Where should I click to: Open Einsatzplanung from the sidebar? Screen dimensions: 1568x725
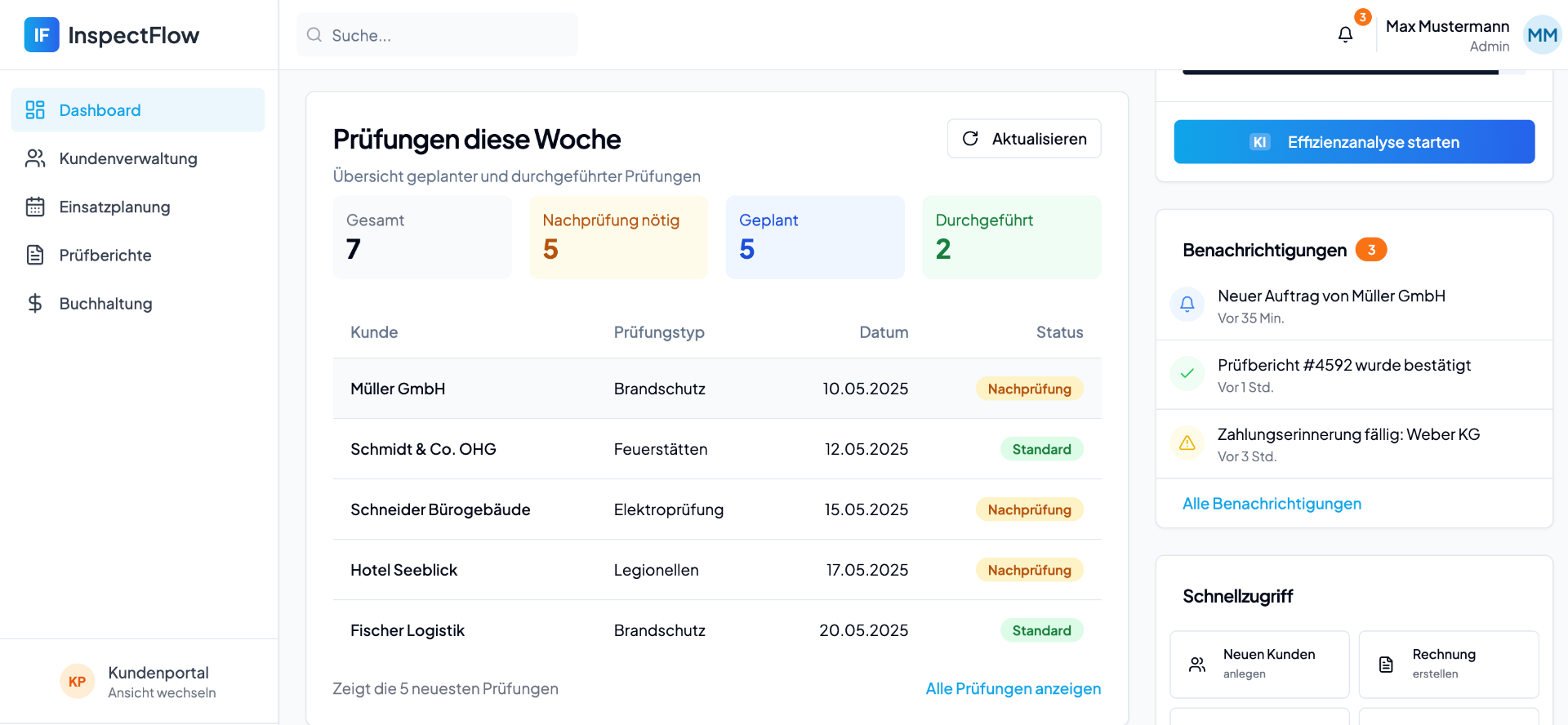pyautogui.click(x=138, y=207)
